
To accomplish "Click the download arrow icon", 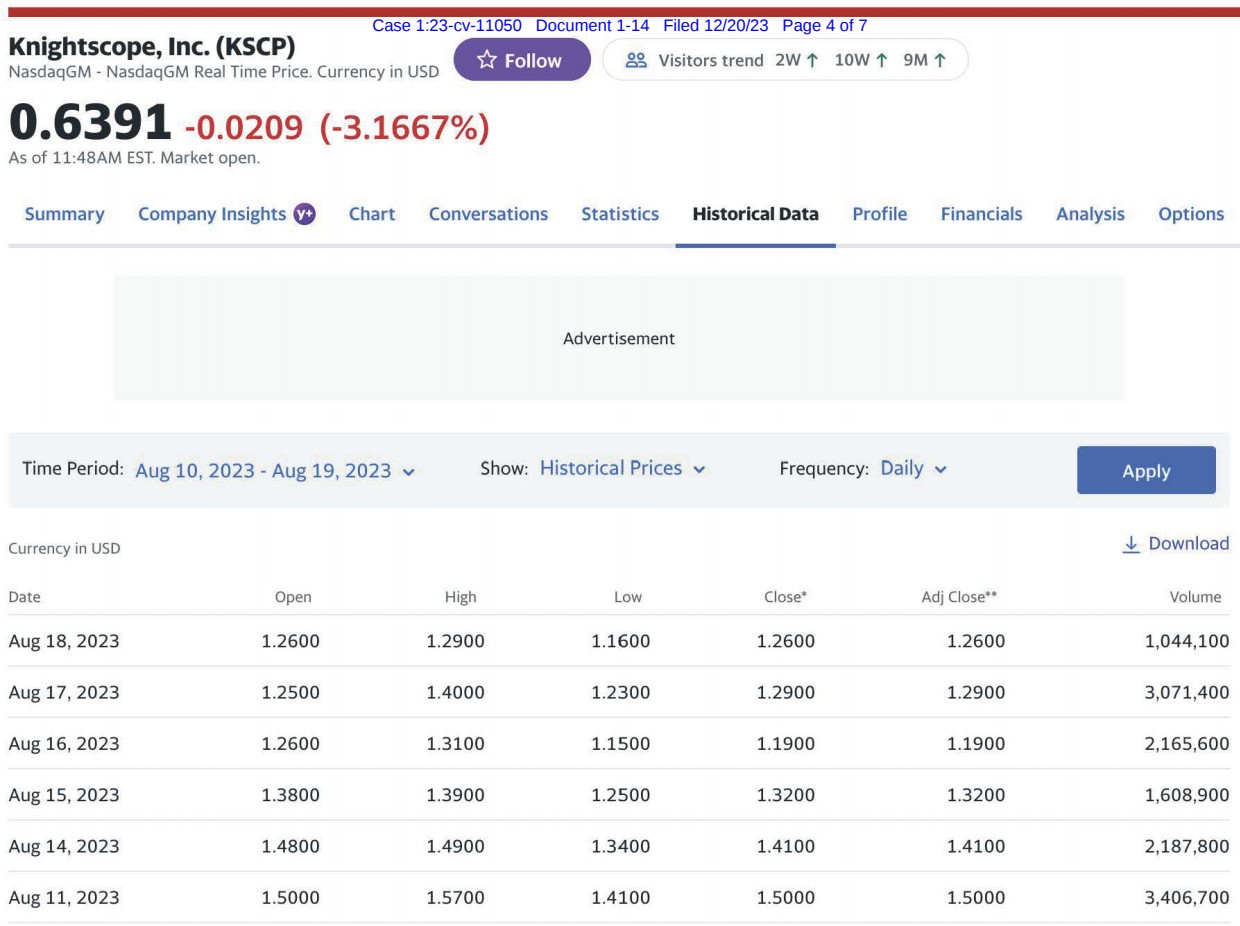I will click(x=1131, y=544).
